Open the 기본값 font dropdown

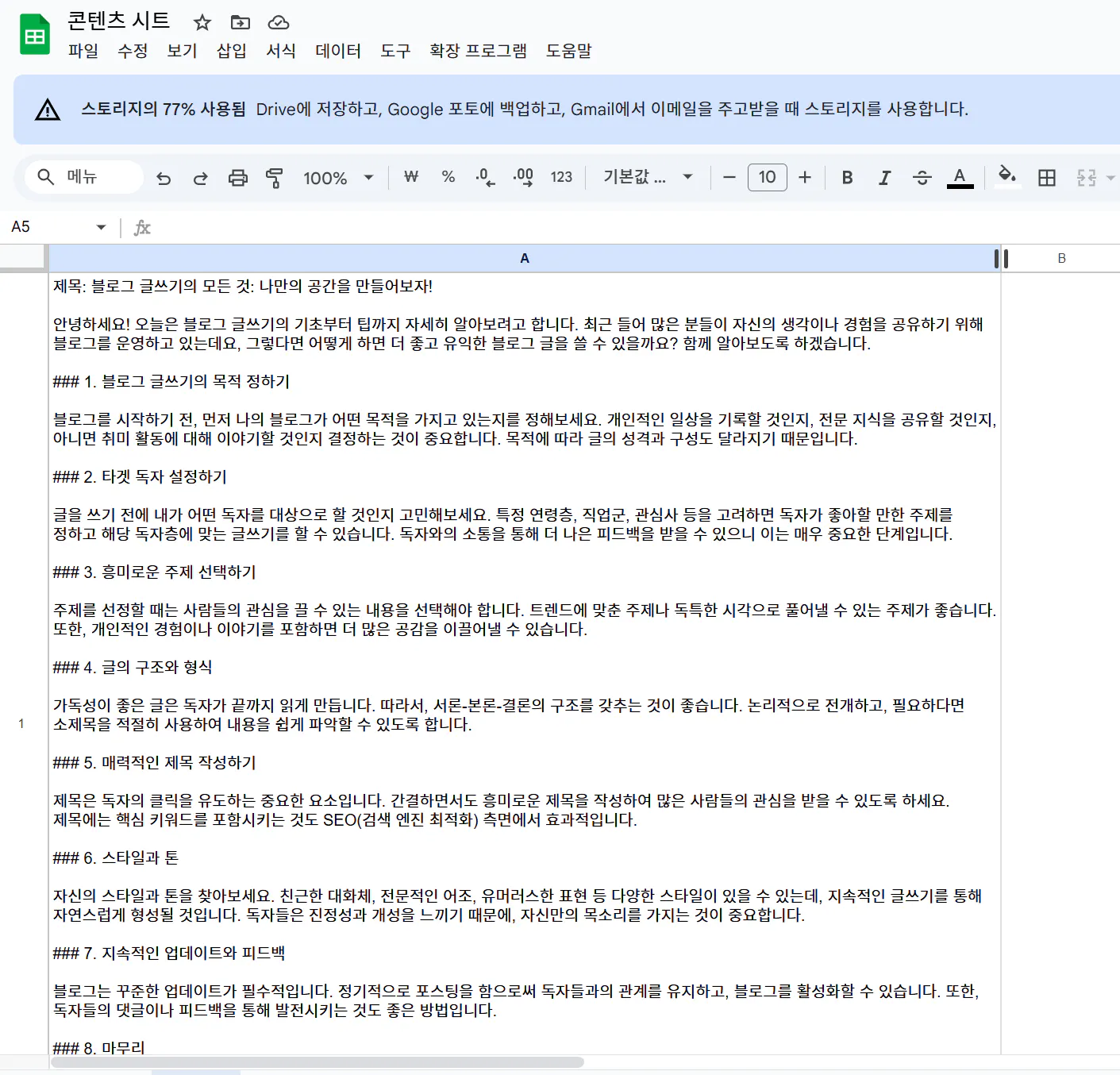point(649,177)
